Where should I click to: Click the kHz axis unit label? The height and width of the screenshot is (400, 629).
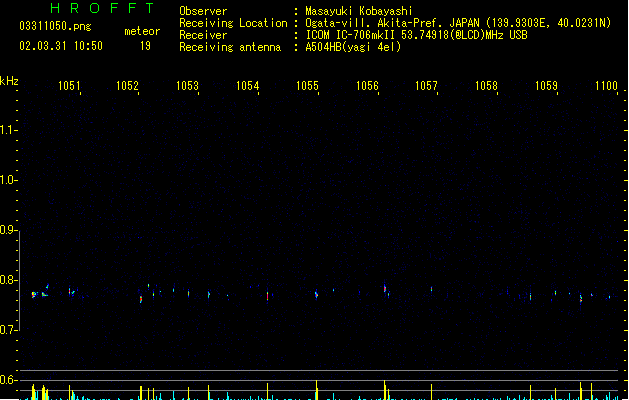pyautogui.click(x=9, y=81)
